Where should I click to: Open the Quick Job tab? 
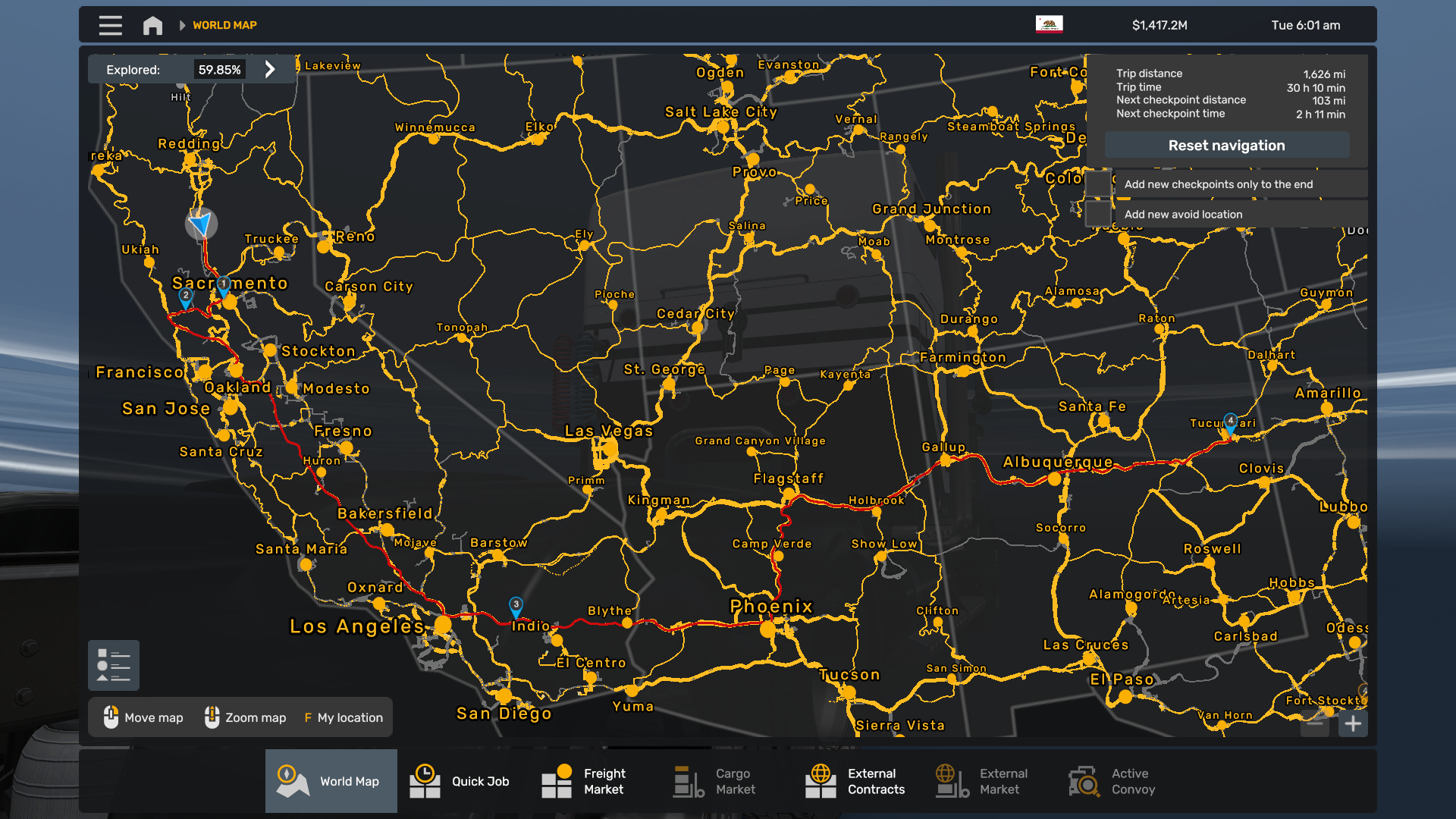click(x=461, y=781)
